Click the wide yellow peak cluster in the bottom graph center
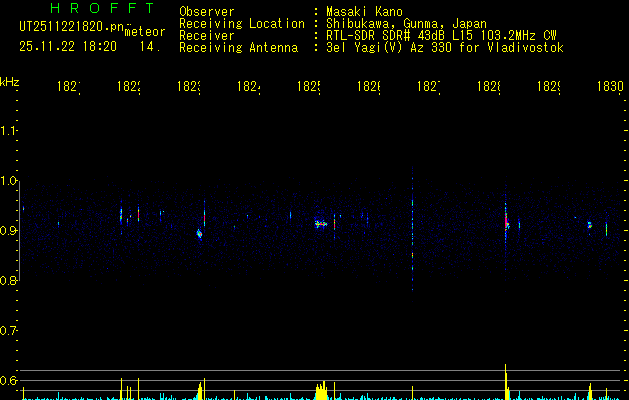This screenshot has height=400, width=629. click(x=321, y=391)
